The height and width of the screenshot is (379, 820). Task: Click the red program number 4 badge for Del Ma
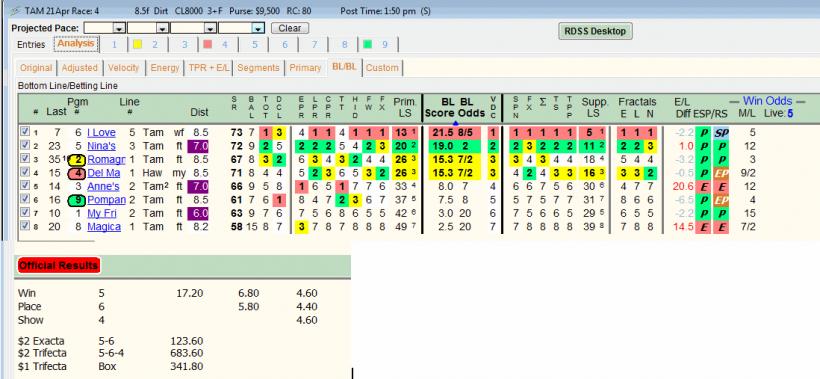click(x=76, y=173)
